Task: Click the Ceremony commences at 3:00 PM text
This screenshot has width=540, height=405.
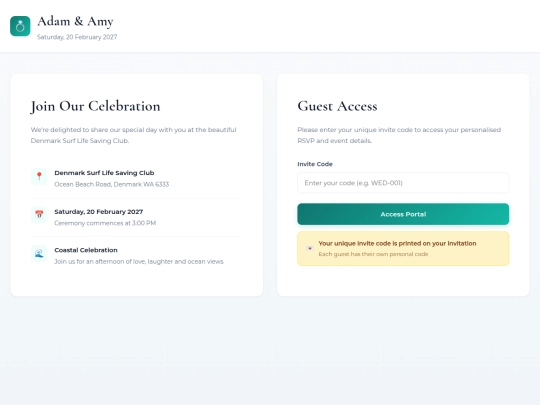Action: click(105, 223)
